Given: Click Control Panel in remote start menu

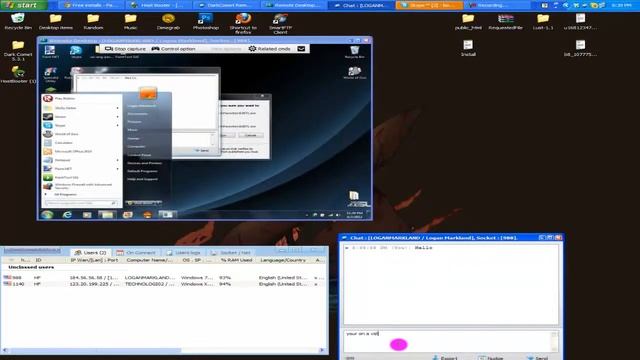Looking at the screenshot, I should tap(139, 155).
